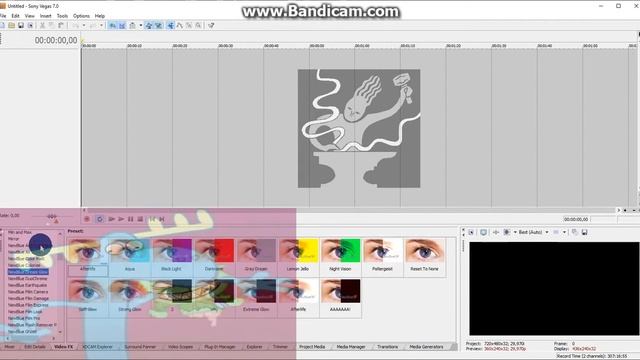Image resolution: width=640 pixels, height=360 pixels.
Task: Switch to the Plug-In Manager tab
Action: click(220, 347)
